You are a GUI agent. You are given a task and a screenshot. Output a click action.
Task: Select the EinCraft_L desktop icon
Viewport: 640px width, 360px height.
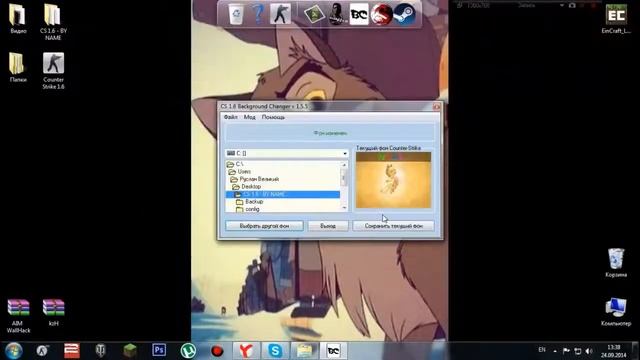tap(616, 19)
